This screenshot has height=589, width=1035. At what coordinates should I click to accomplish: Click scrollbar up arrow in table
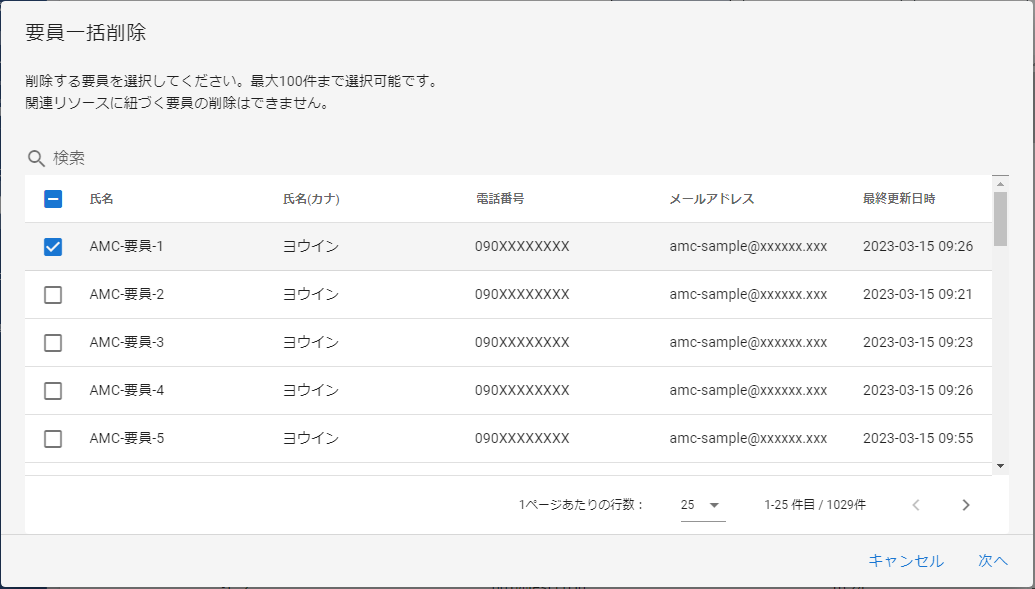(x=1000, y=183)
